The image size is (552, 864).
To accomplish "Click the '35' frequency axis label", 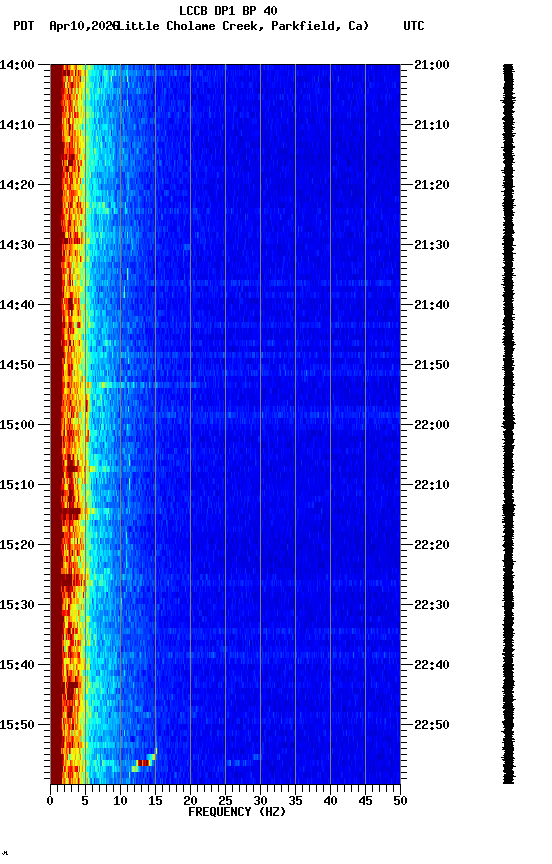I will point(295,801).
